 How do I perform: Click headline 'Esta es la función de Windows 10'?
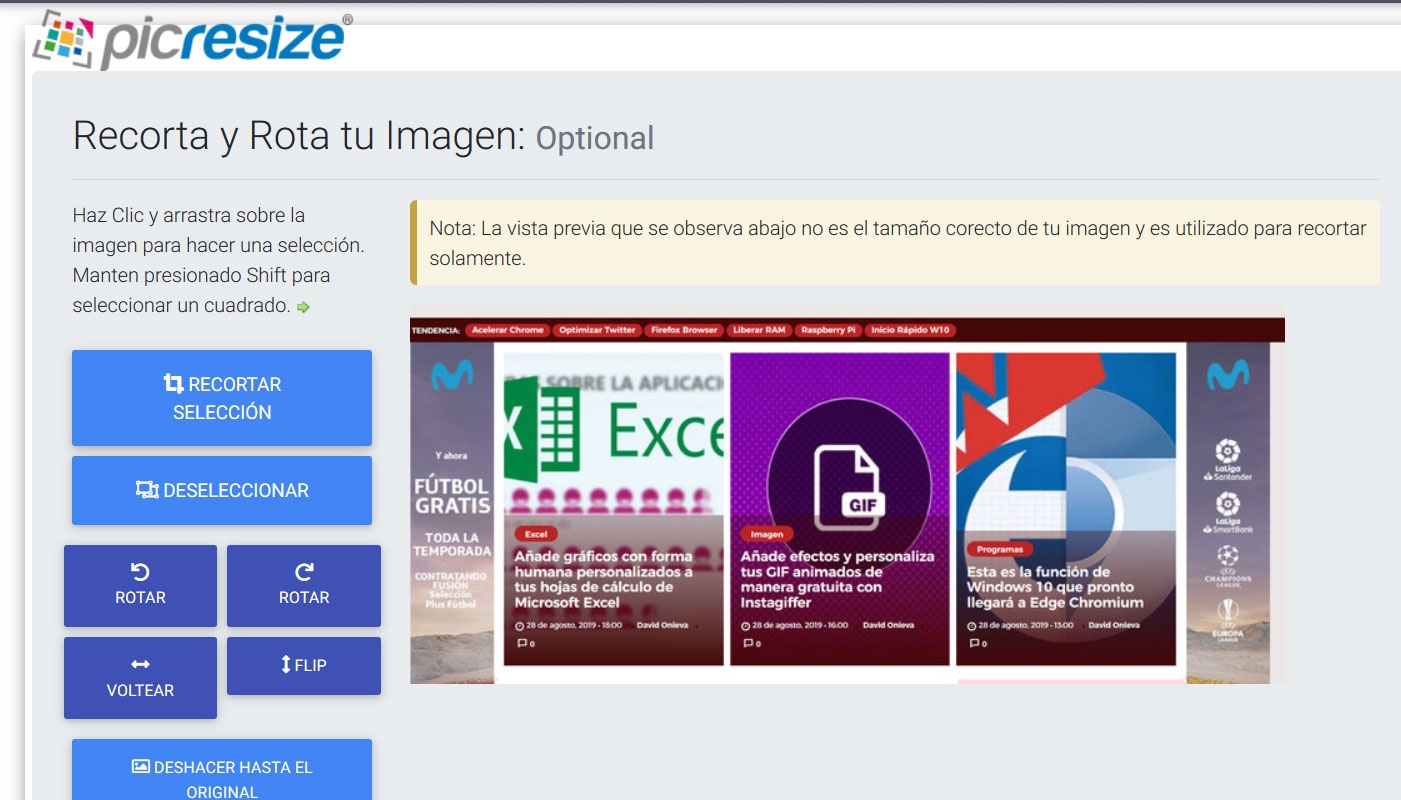tap(1055, 587)
